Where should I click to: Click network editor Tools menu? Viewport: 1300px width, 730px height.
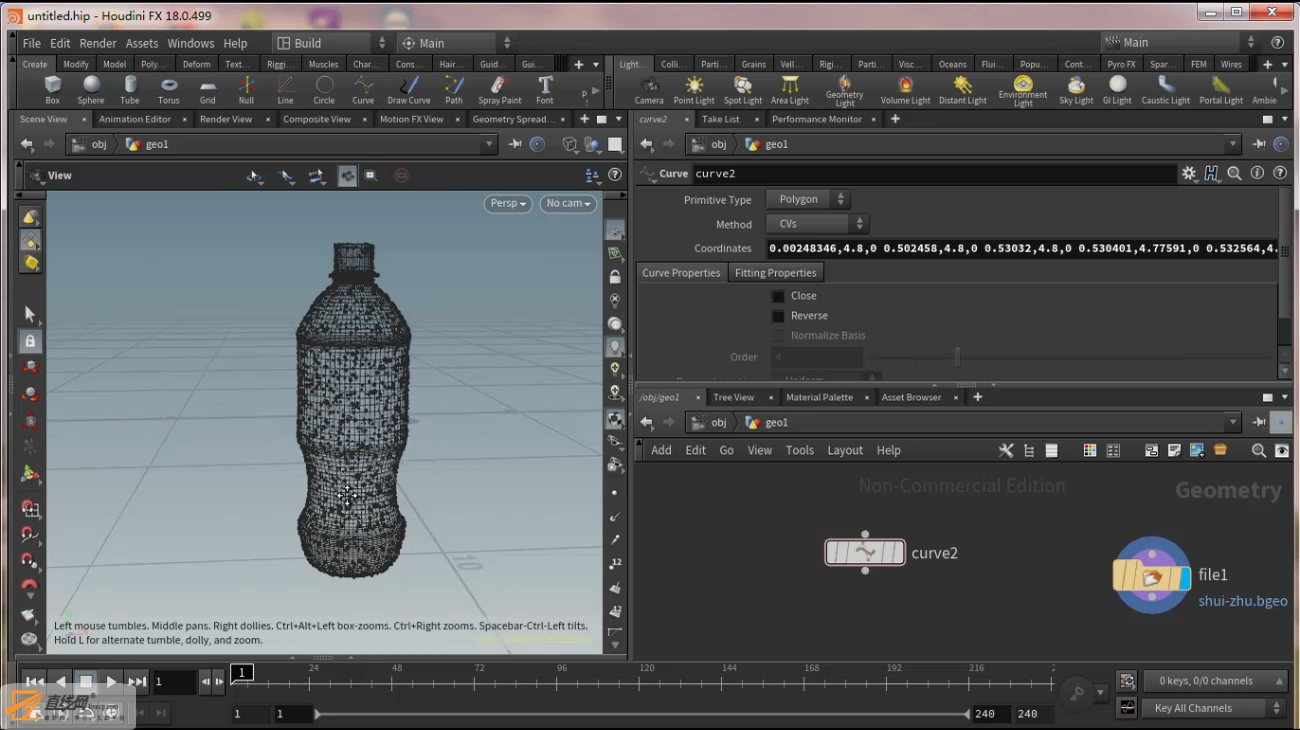800,450
